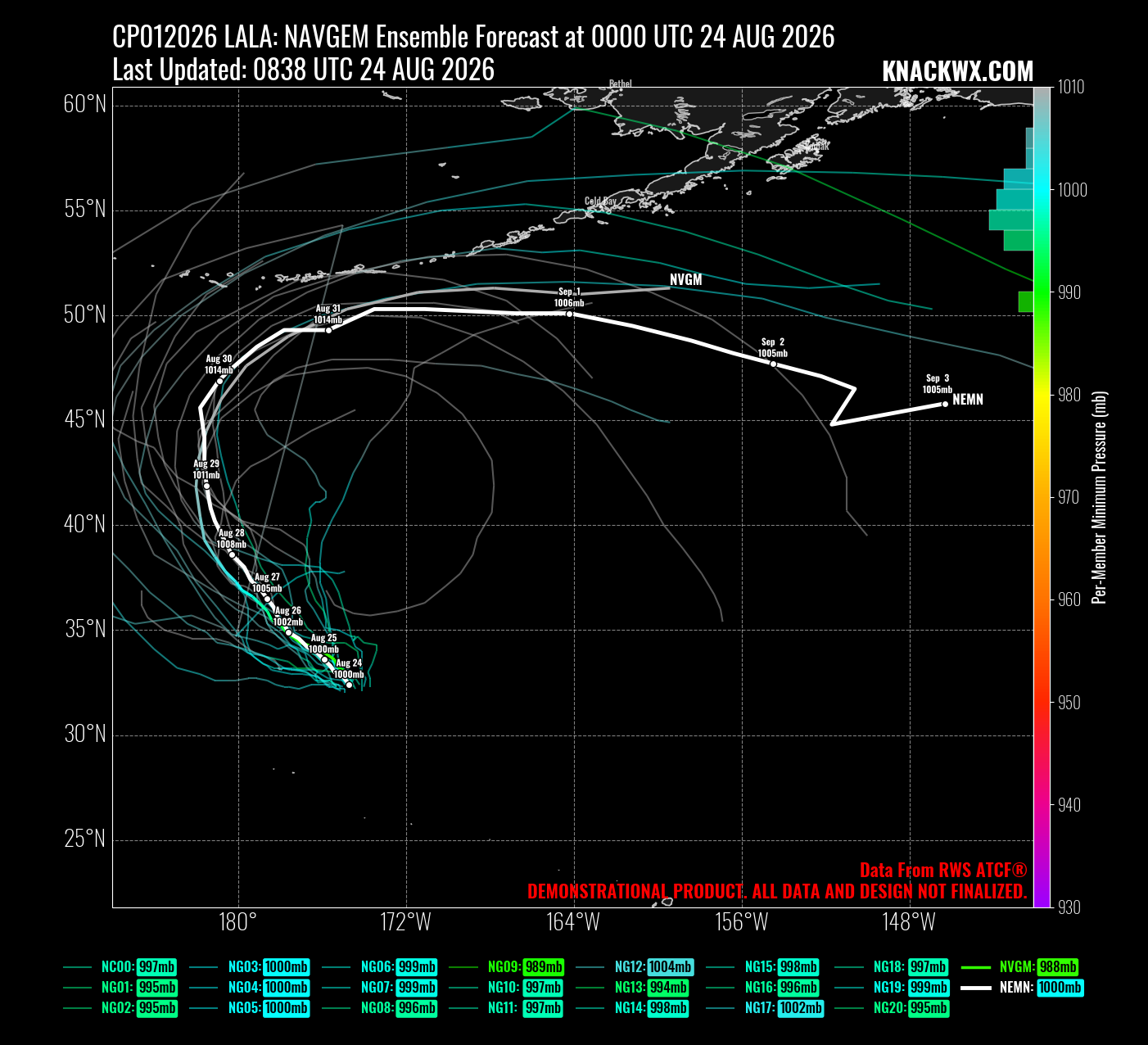Pick the NG14 998mb legend entry
1148x1045 pixels.
(x=633, y=1008)
